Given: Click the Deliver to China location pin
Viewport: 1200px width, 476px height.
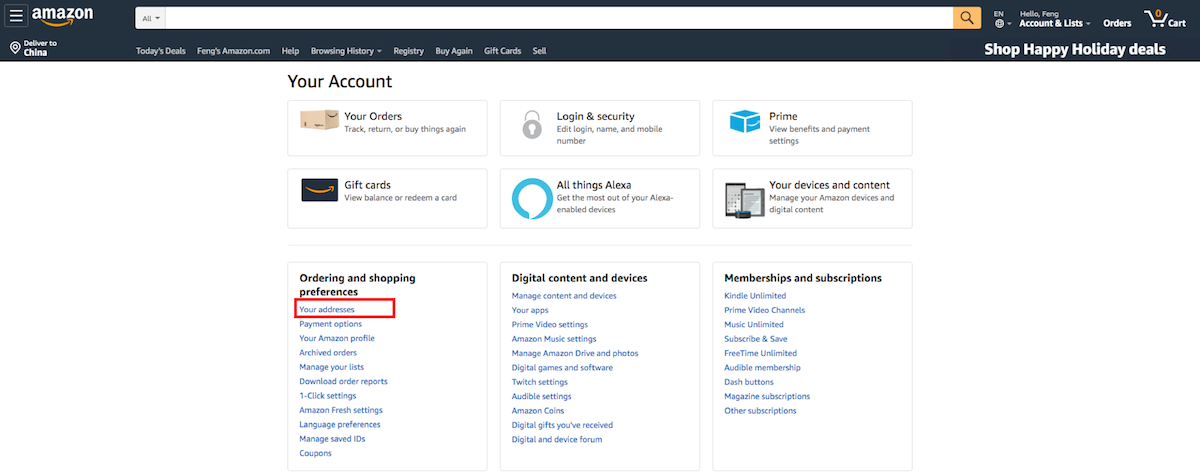Looking at the screenshot, I should 15,48.
